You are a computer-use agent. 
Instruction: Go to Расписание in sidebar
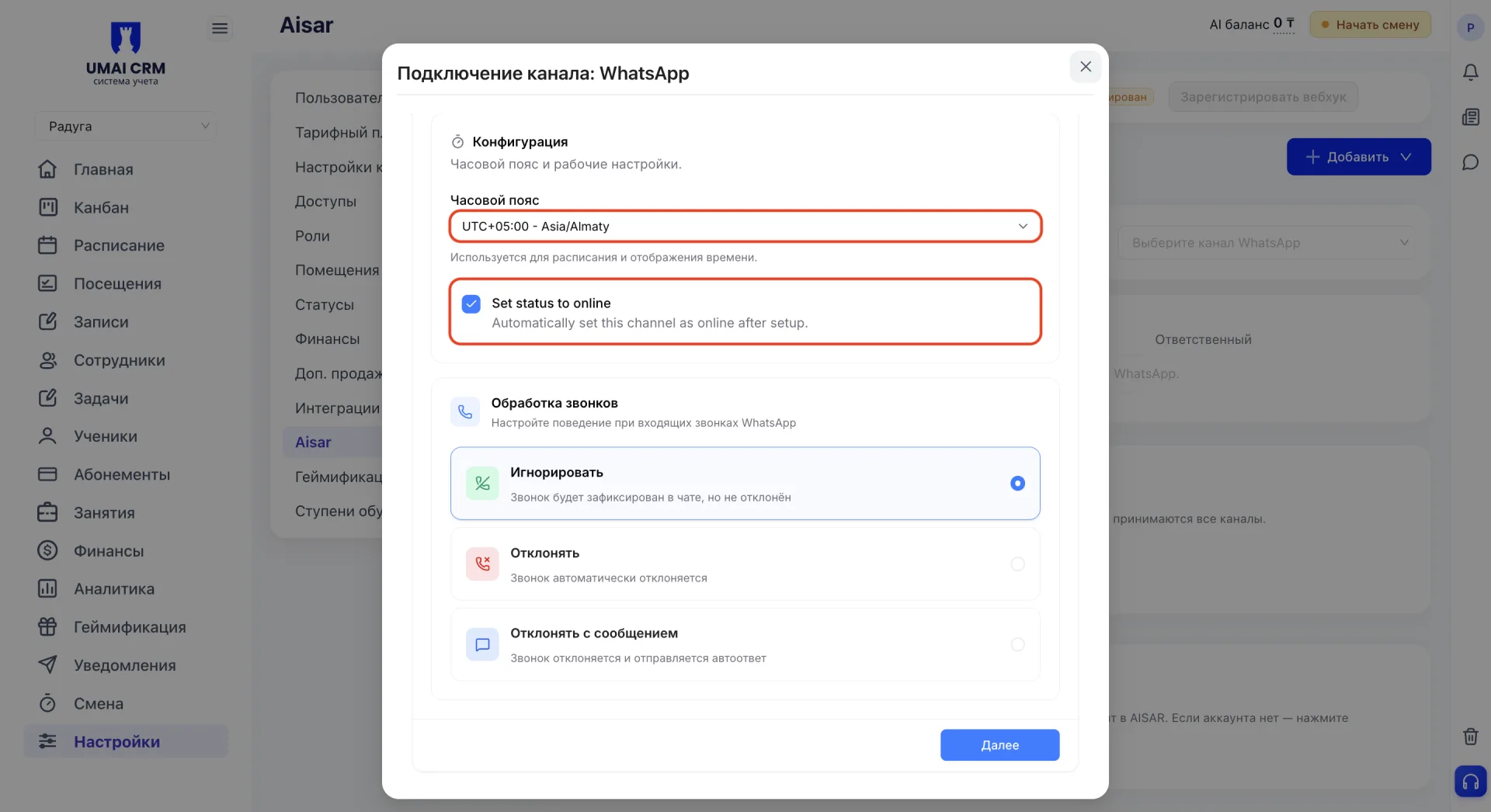click(119, 245)
